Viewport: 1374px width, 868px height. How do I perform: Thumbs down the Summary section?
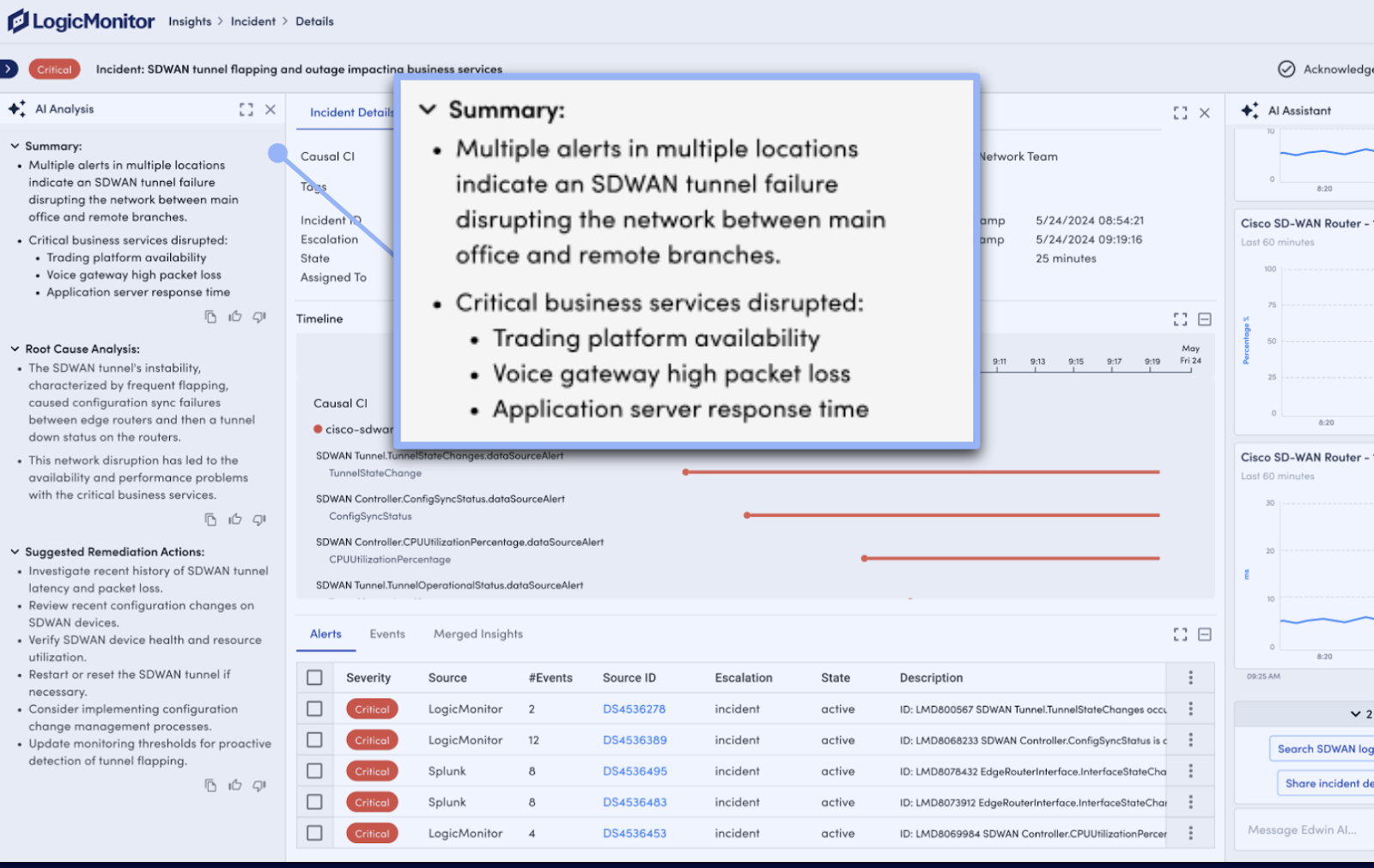point(258,317)
